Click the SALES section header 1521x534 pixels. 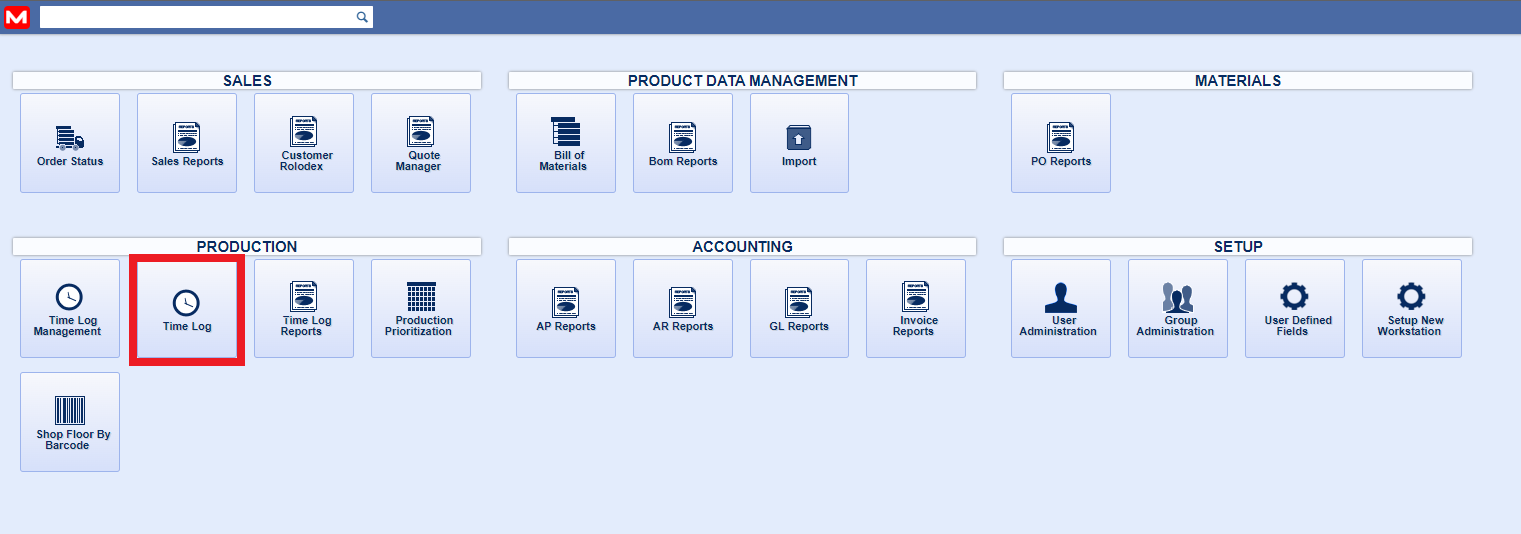coord(247,81)
